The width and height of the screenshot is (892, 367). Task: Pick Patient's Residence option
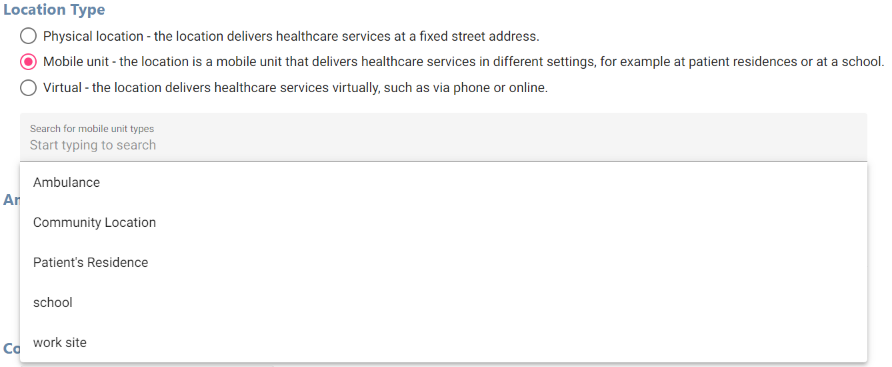coord(443,262)
